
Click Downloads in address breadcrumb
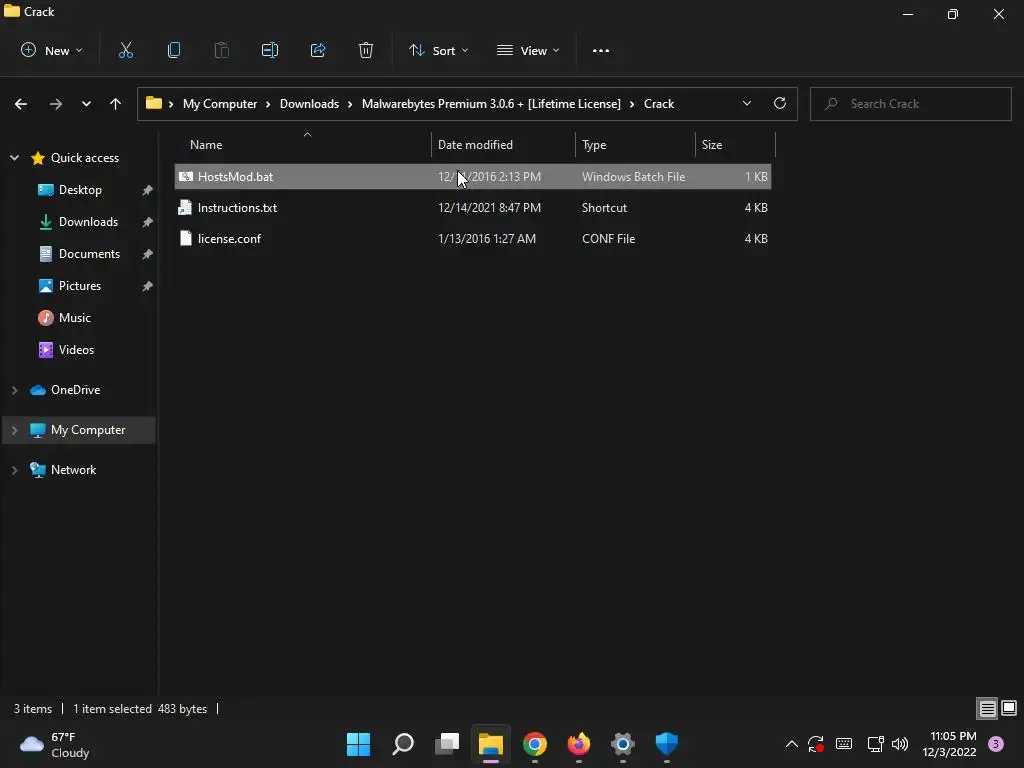(310, 104)
